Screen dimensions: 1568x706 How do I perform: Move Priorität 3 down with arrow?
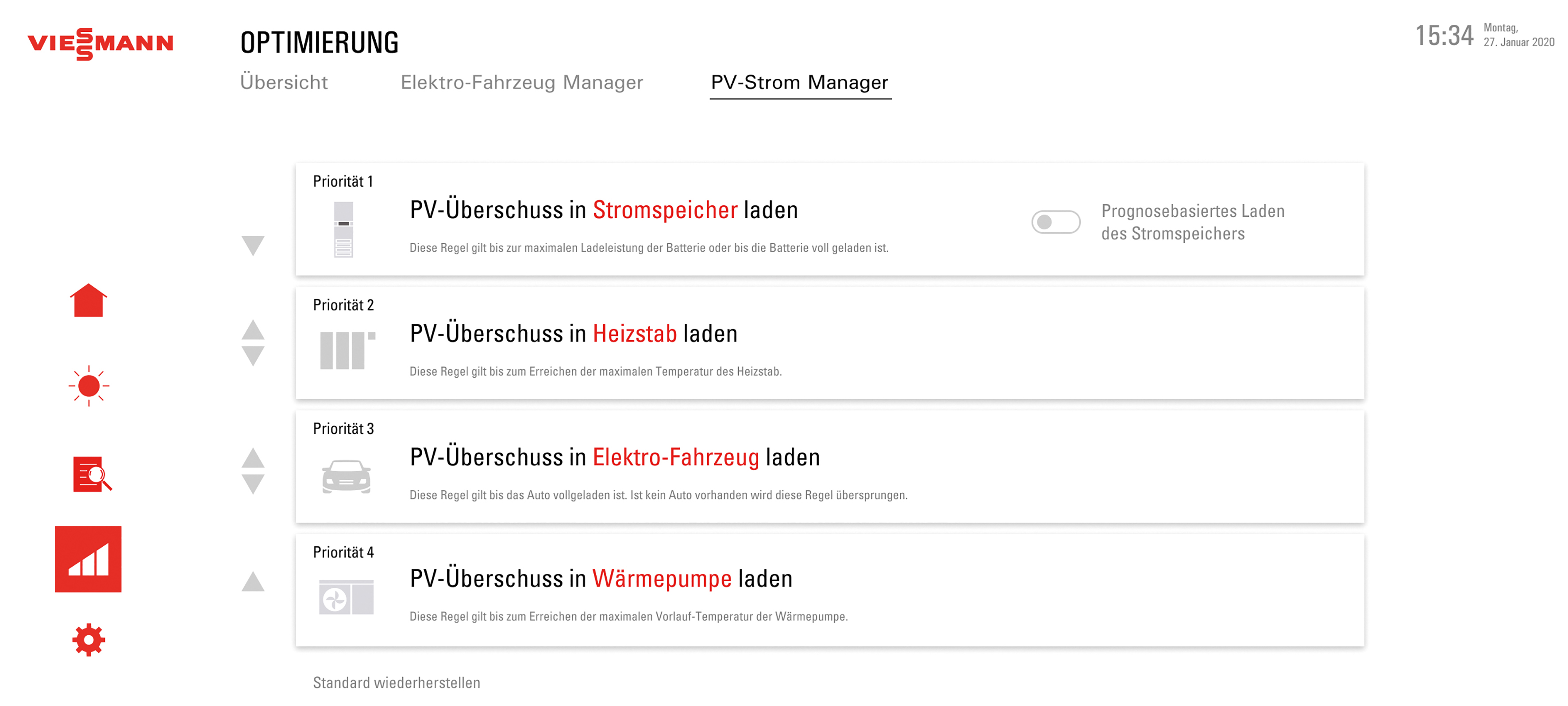(x=253, y=484)
